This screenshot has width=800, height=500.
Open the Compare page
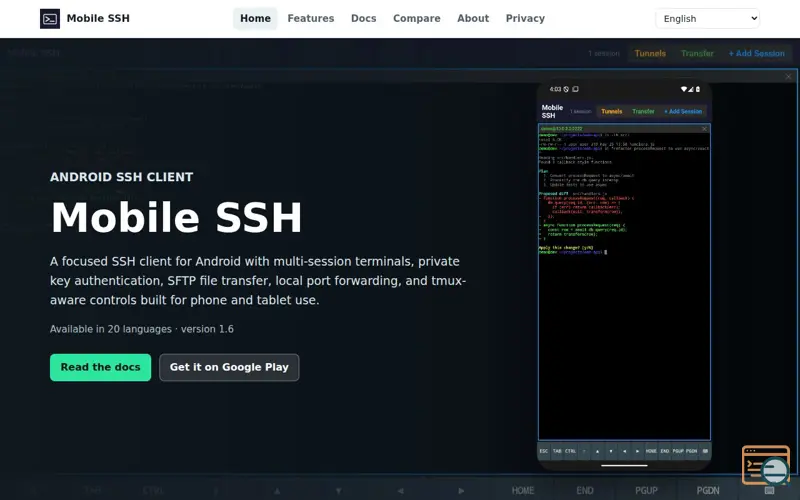pos(416,18)
